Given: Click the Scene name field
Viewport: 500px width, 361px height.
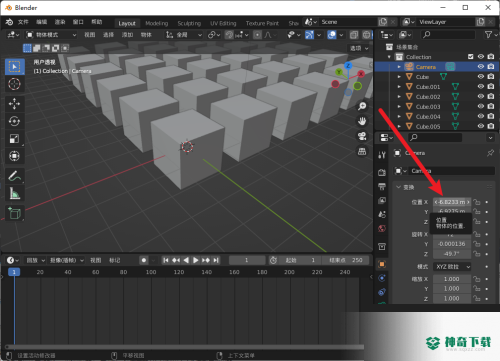Looking at the screenshot, I should point(348,22).
